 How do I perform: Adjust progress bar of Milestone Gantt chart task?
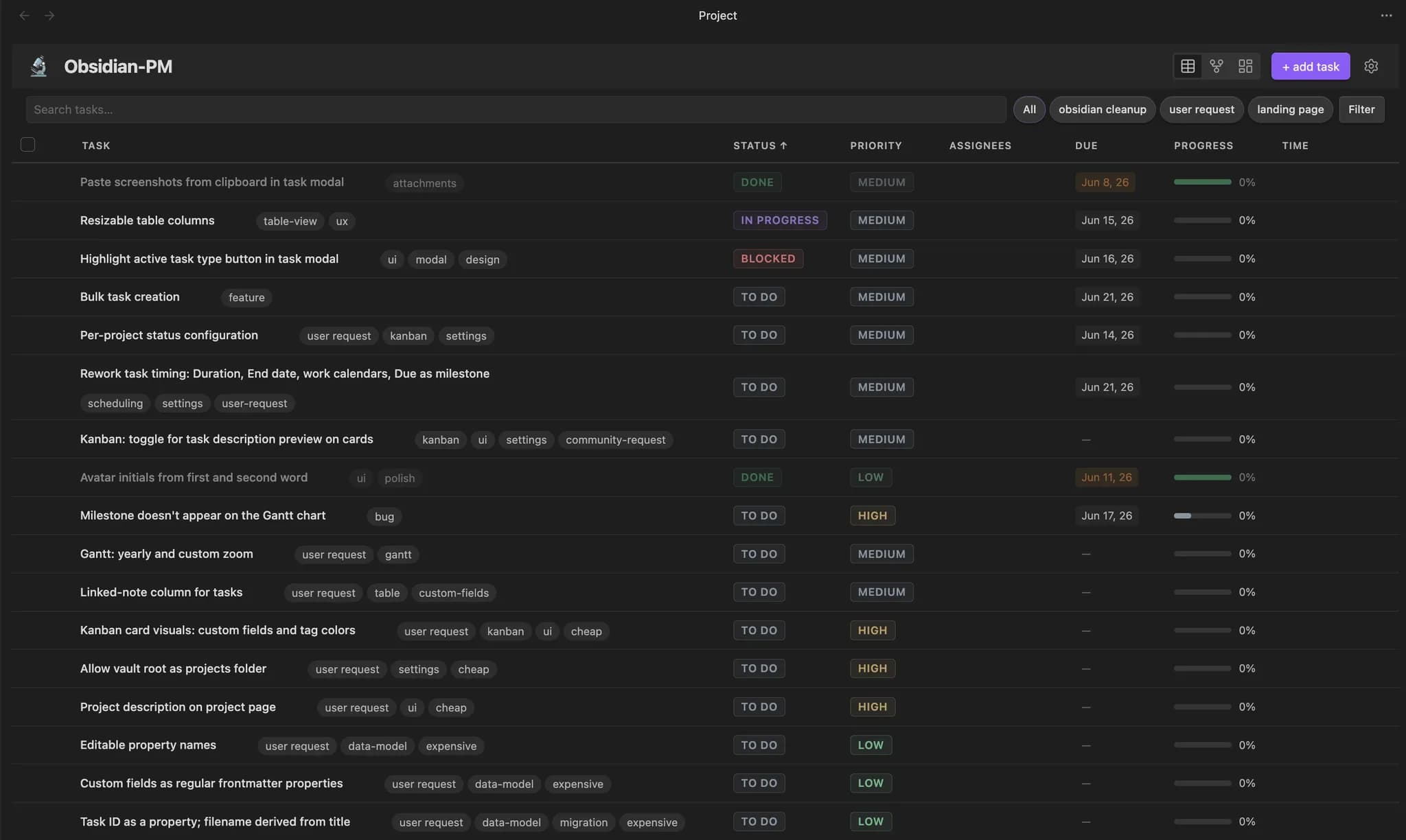point(1202,515)
